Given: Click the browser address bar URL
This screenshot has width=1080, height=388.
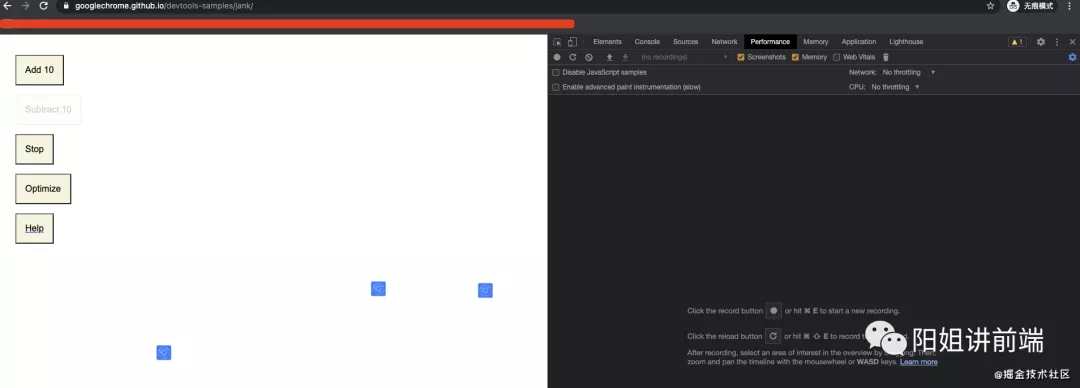Looking at the screenshot, I should click(164, 6).
